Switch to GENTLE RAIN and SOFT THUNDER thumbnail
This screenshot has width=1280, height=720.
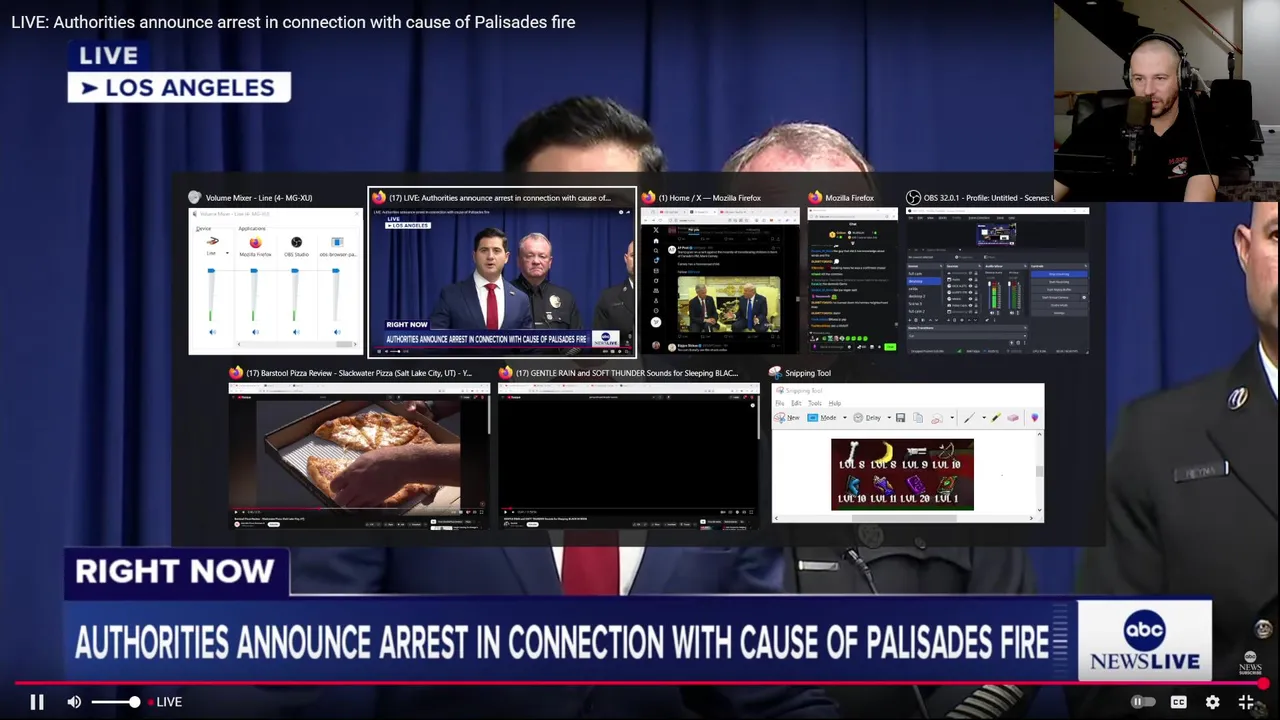coord(629,455)
